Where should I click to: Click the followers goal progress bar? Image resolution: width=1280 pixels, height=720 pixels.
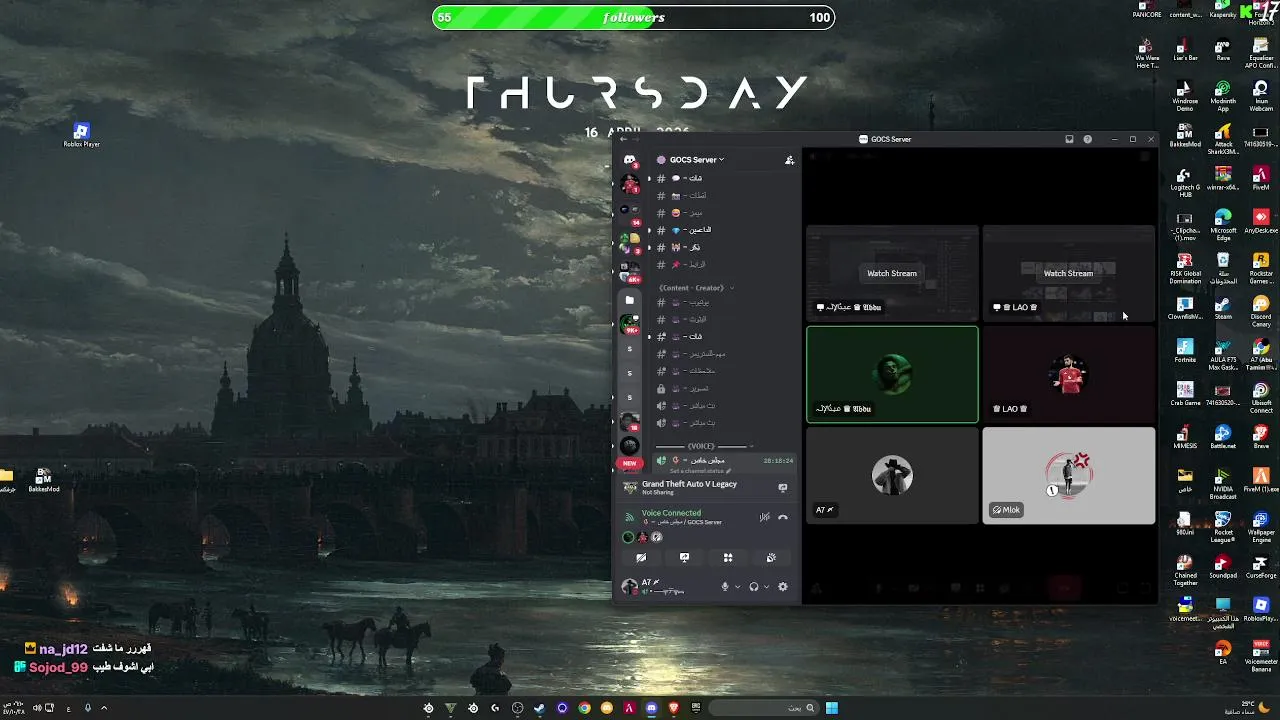click(634, 17)
